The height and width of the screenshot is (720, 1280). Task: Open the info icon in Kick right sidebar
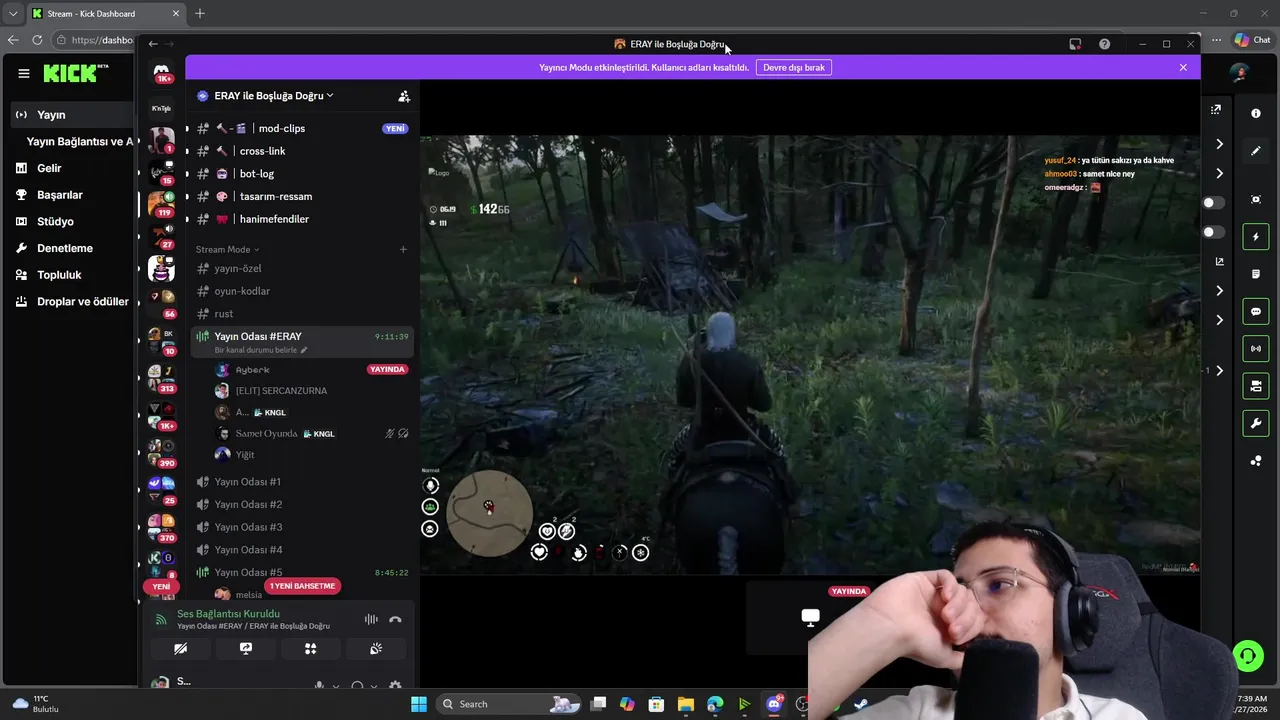[1256, 113]
